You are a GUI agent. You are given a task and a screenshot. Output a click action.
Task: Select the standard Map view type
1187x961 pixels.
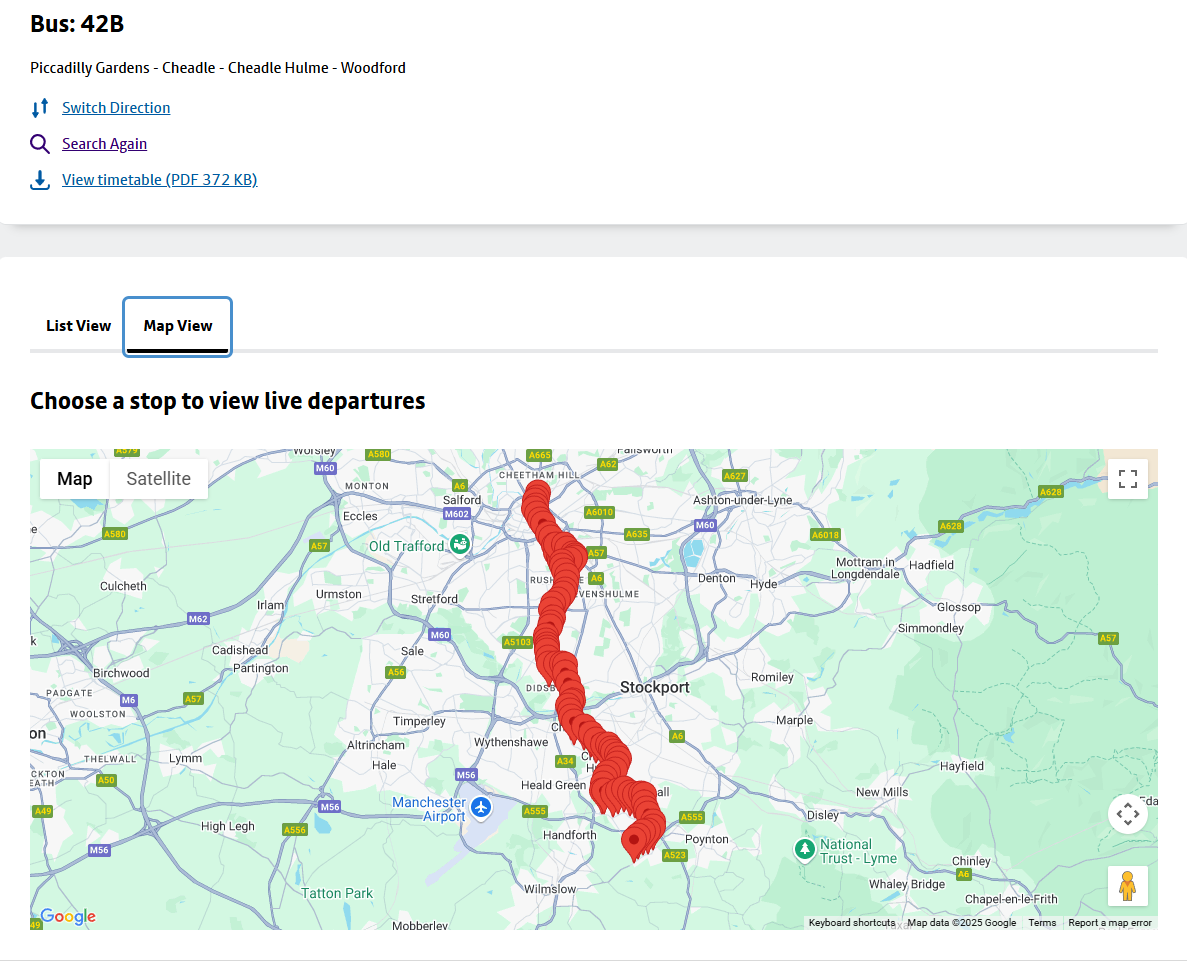(x=75, y=479)
